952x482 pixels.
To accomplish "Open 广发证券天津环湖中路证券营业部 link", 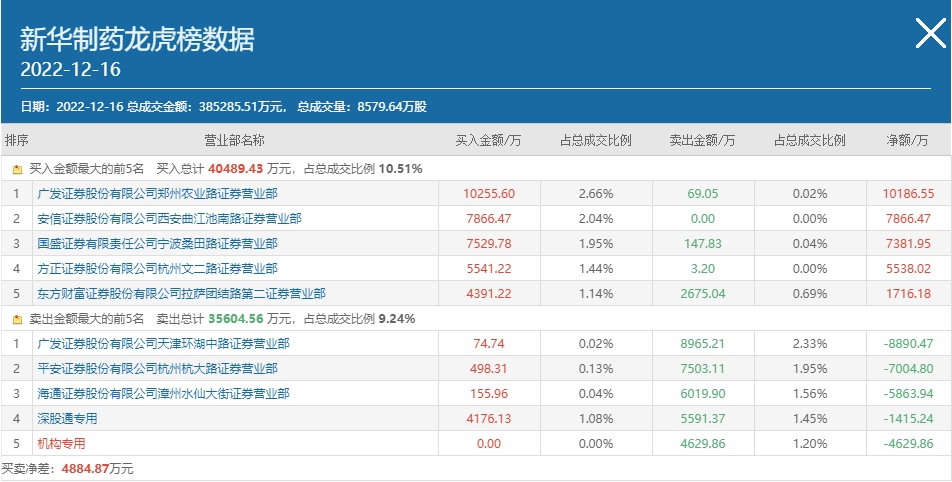I will point(163,344).
